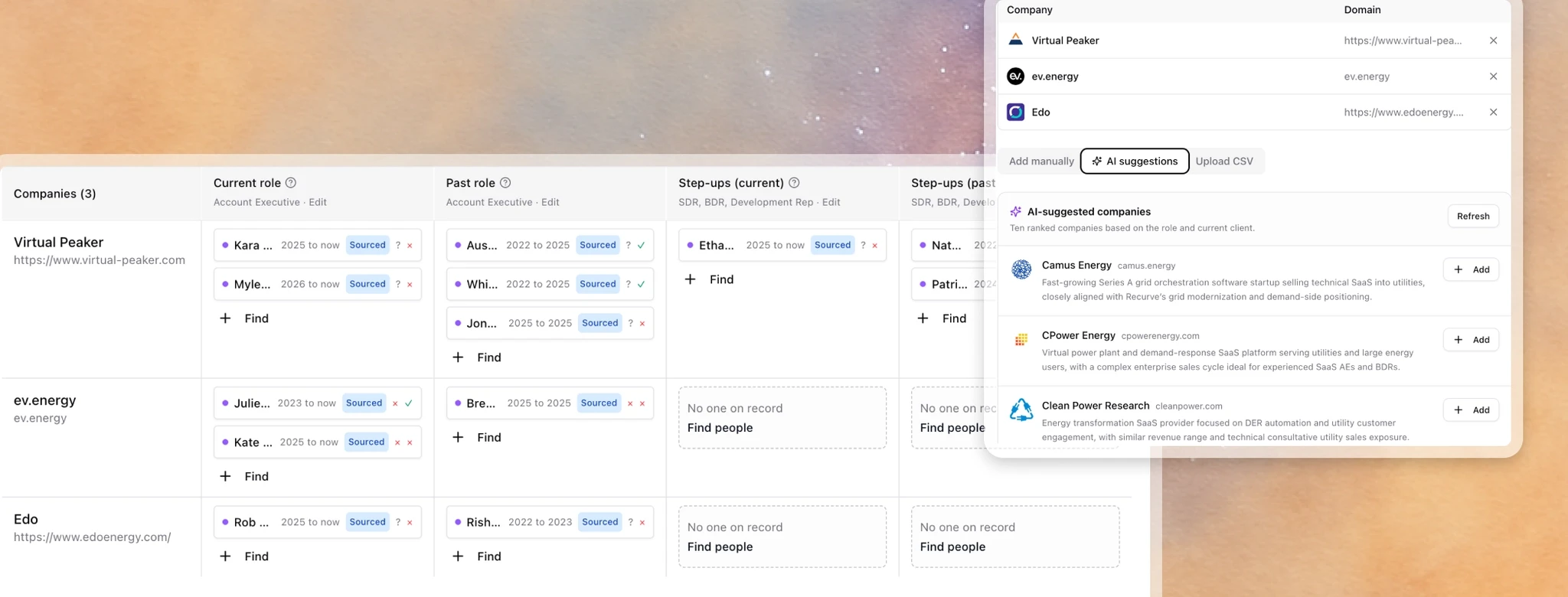Click Find people in ev.energy Step-ups (current)

point(720,428)
